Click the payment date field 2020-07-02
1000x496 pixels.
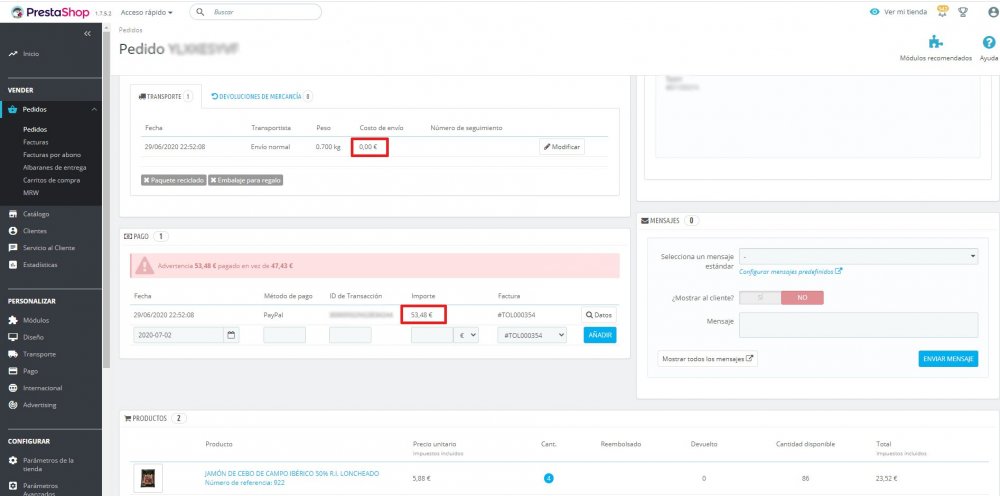pos(179,335)
